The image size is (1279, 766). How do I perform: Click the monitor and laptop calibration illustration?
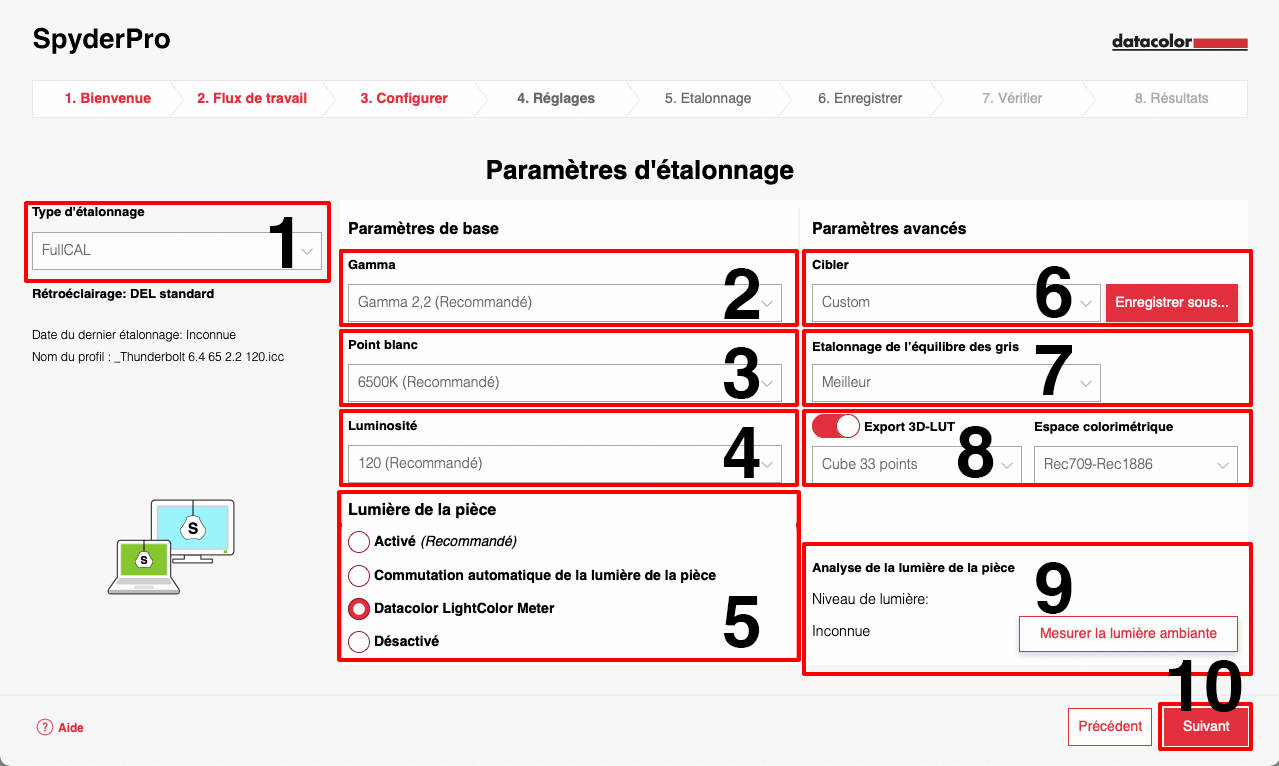tap(171, 547)
